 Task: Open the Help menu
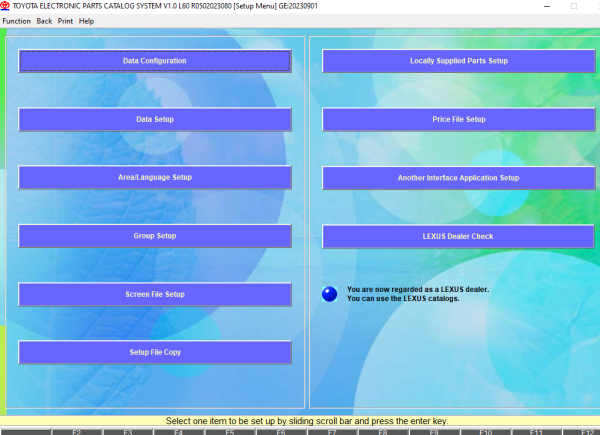(x=86, y=21)
